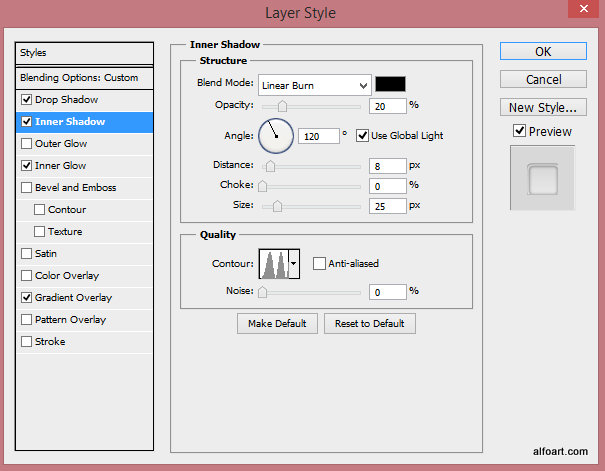The image size is (605, 471).
Task: Click the Size value input field
Action: click(x=386, y=206)
